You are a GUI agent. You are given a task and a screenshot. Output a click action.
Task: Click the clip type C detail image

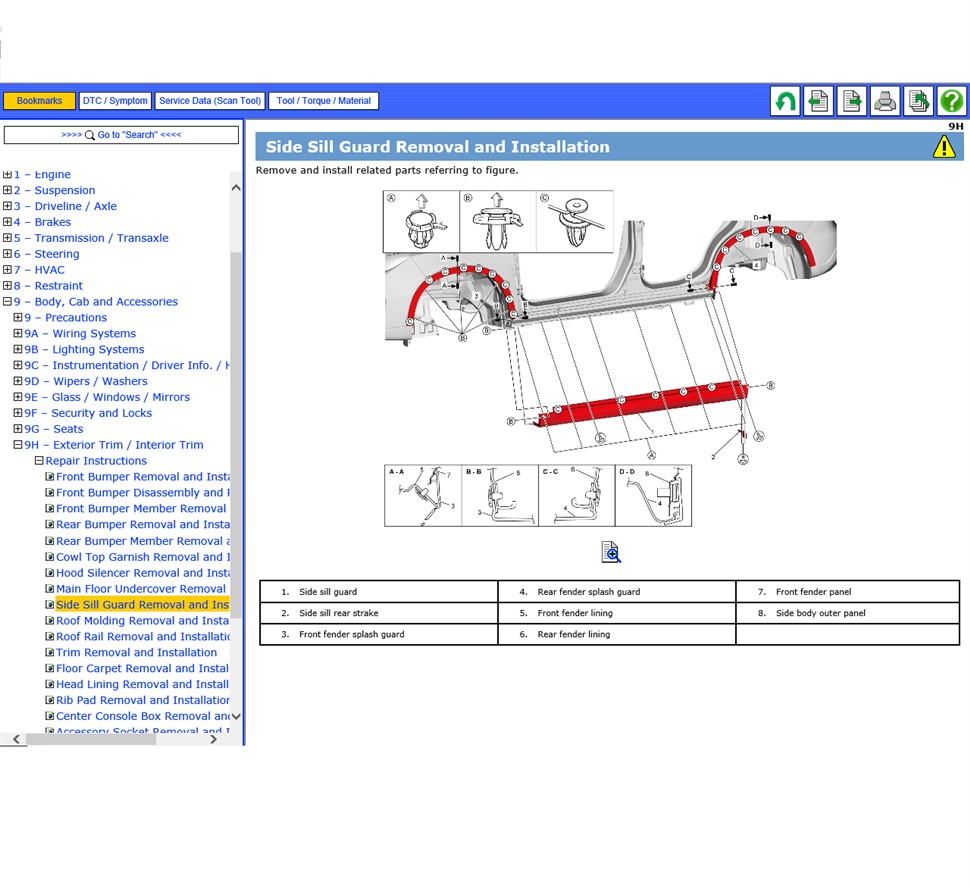pos(575,222)
